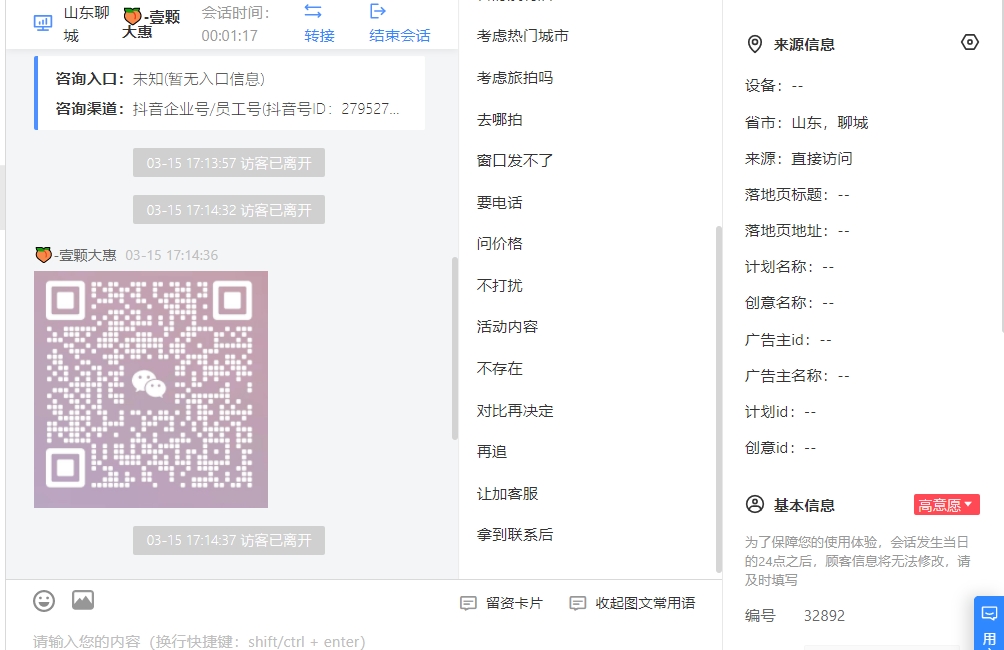Click the 基本信息 section heading
Image resolution: width=1004 pixels, height=650 pixels.
click(804, 505)
